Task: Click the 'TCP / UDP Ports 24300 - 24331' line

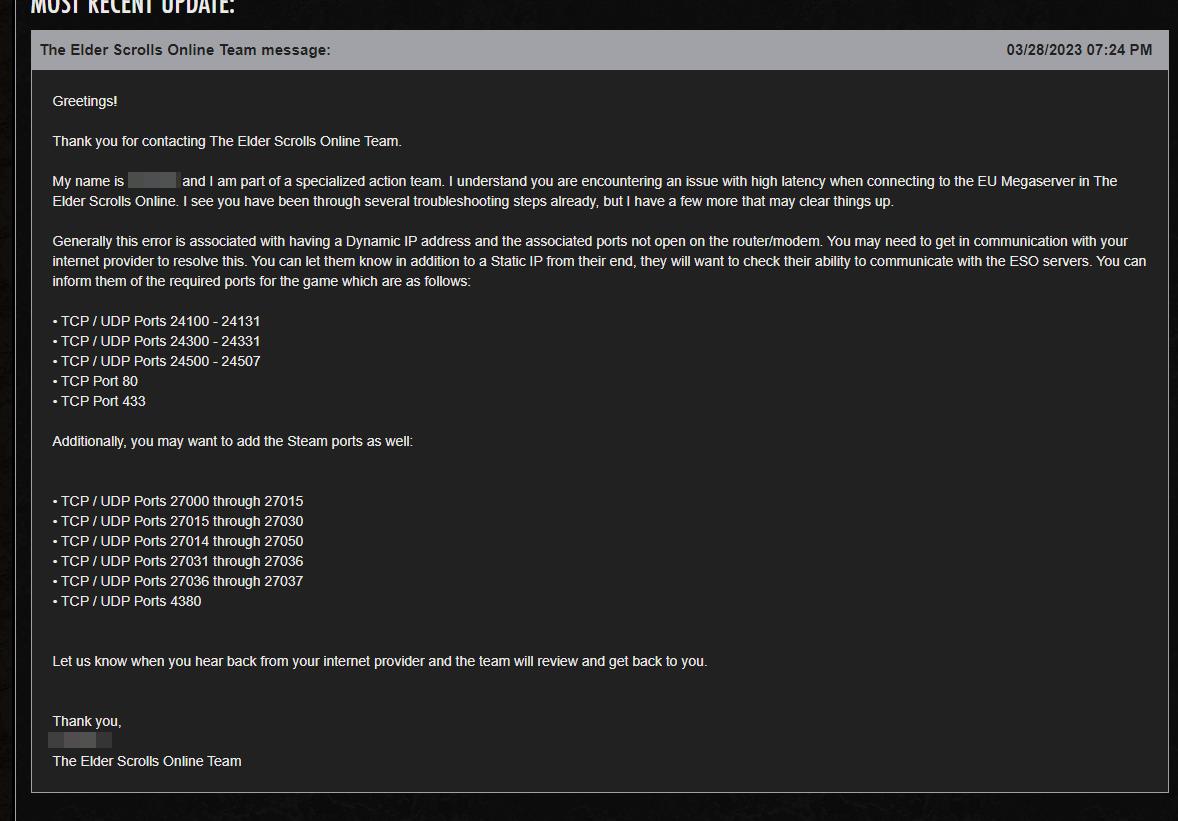Action: pyautogui.click(x=156, y=341)
